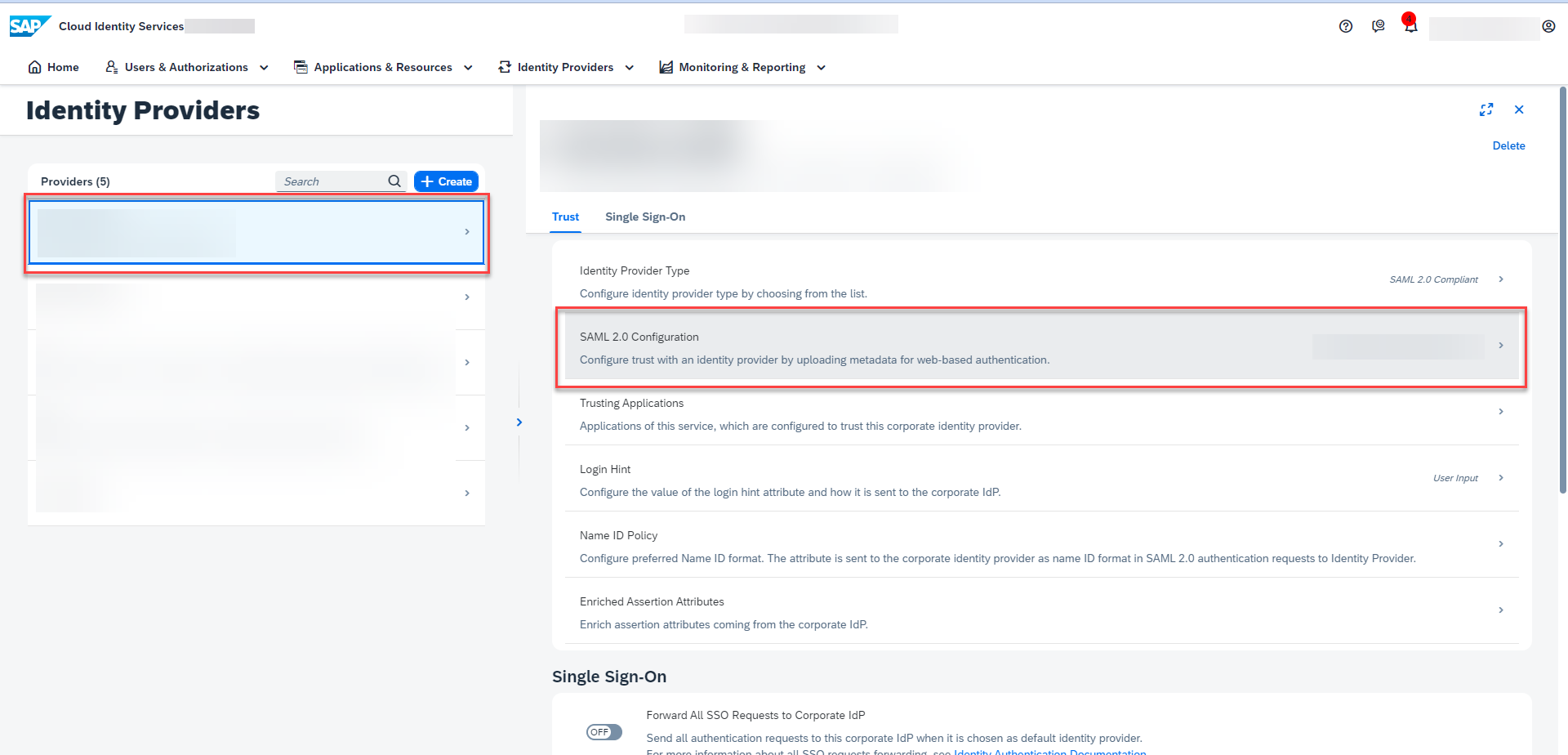Open Identity Provider Type setting
1568x755 pixels.
pos(1042,280)
